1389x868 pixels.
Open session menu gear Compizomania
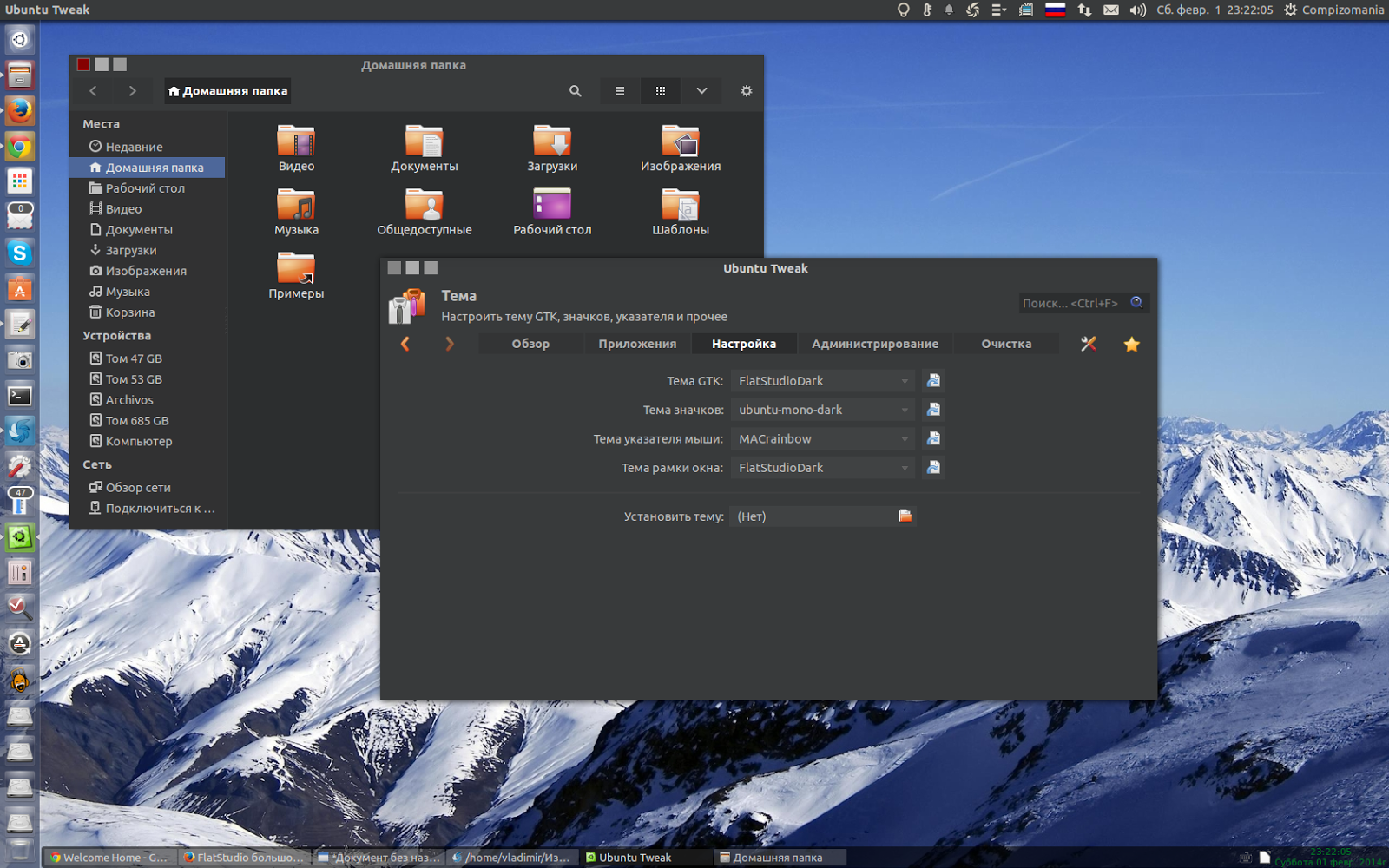point(1333,10)
